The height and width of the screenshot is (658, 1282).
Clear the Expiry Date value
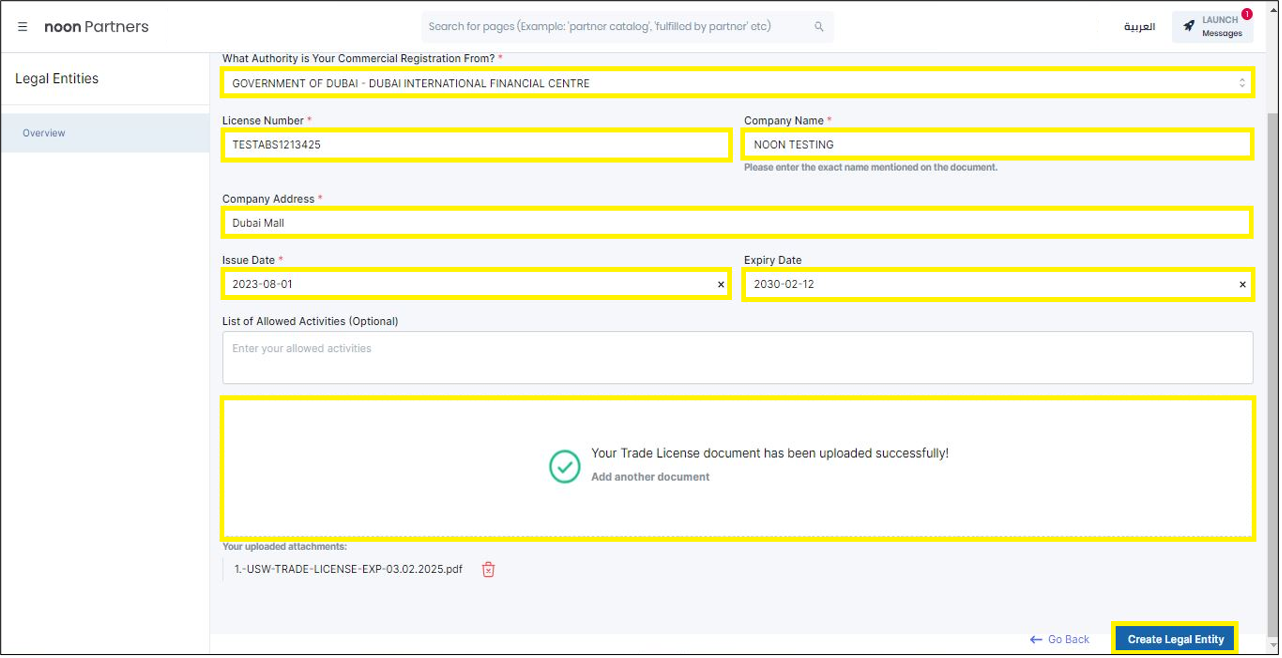(x=1243, y=285)
